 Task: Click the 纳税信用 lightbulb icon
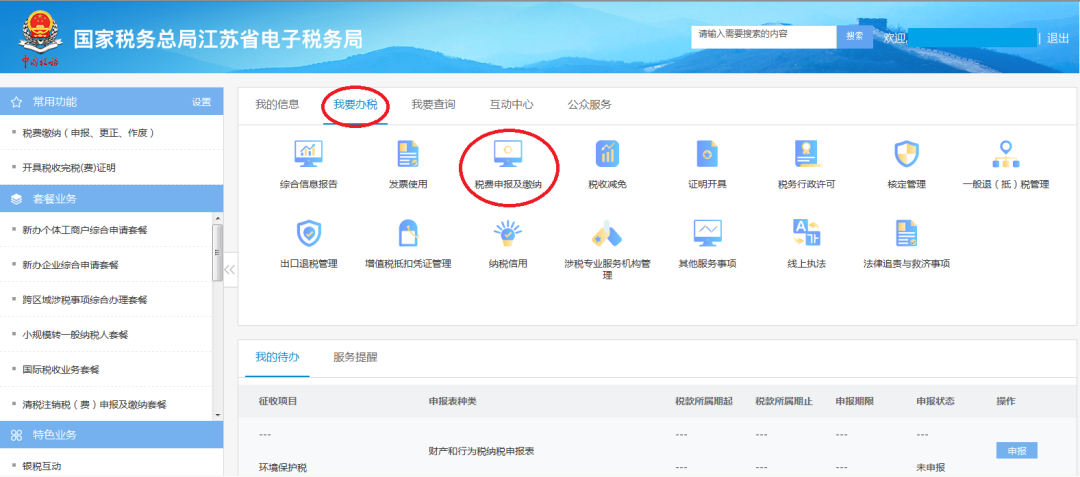click(x=508, y=234)
